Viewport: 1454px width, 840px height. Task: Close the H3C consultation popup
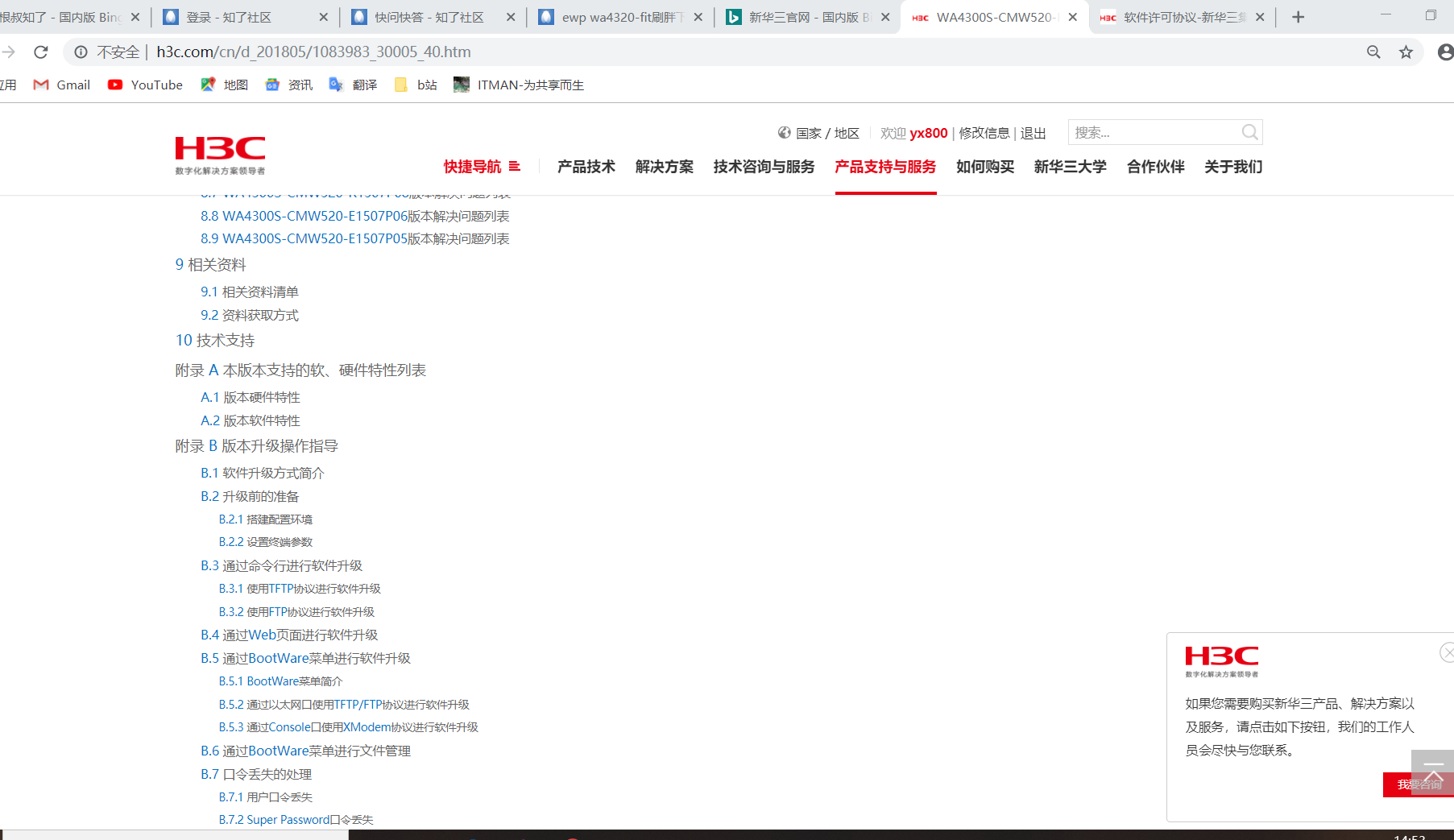point(1447,652)
